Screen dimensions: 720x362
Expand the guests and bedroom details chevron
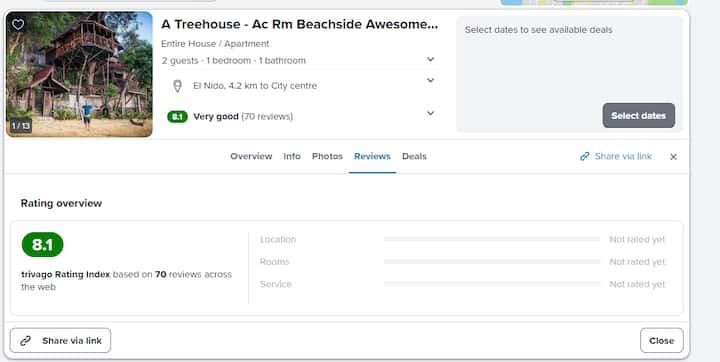click(x=430, y=59)
